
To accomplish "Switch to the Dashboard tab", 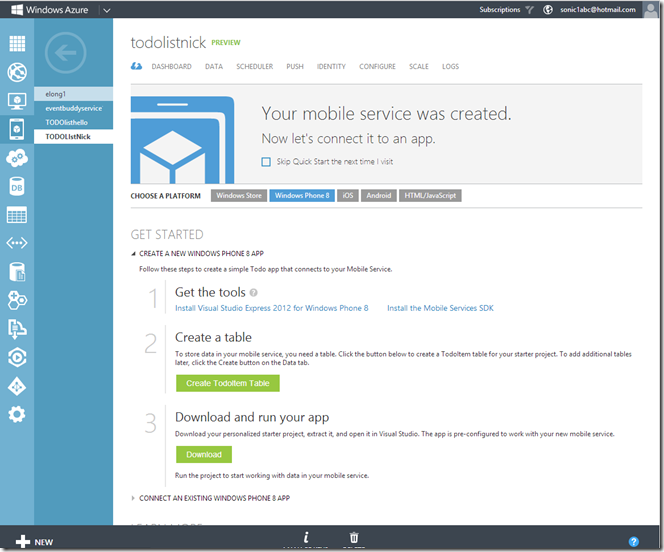I will click(x=172, y=66).
